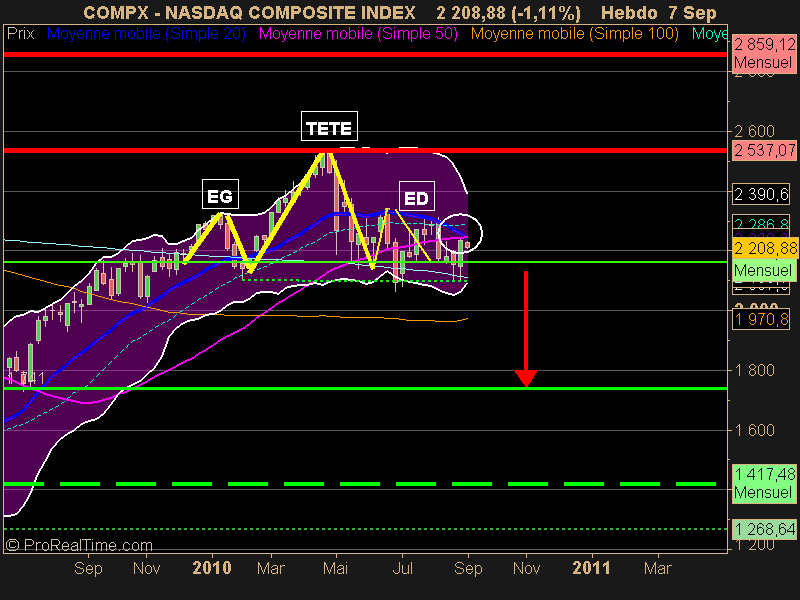Viewport: 800px width, 600px height.
Task: Click the "Jul" month label on the time axis
Action: click(x=402, y=568)
